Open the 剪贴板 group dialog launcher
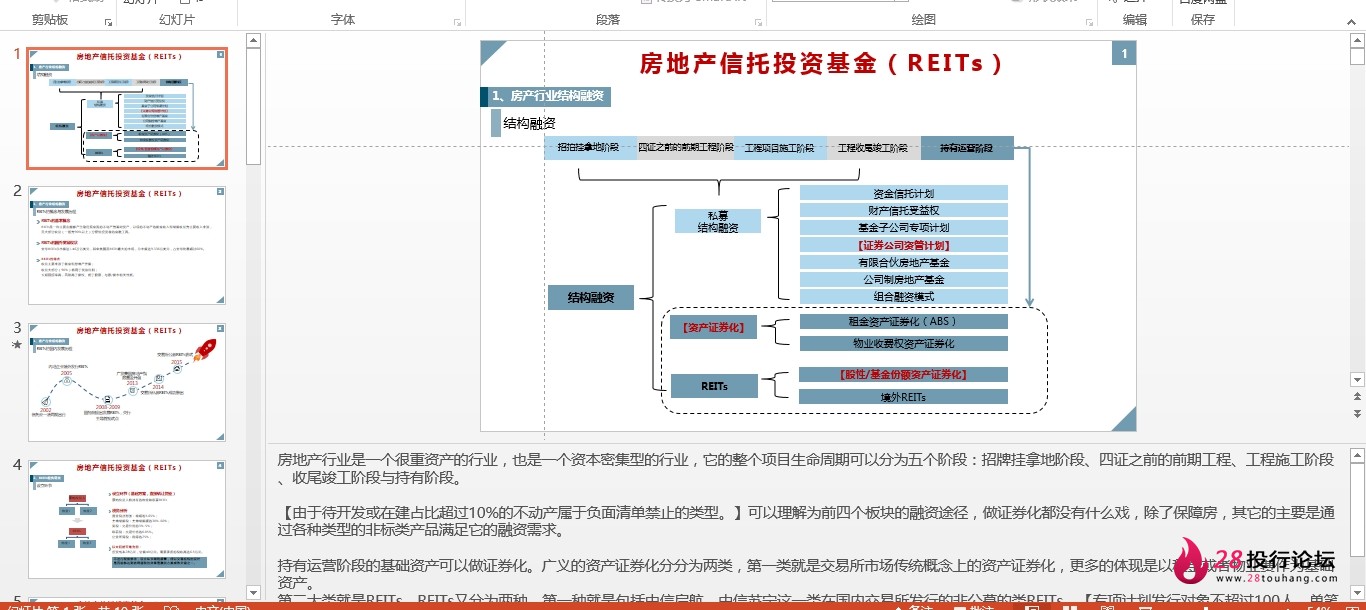1366x610 pixels. point(108,21)
